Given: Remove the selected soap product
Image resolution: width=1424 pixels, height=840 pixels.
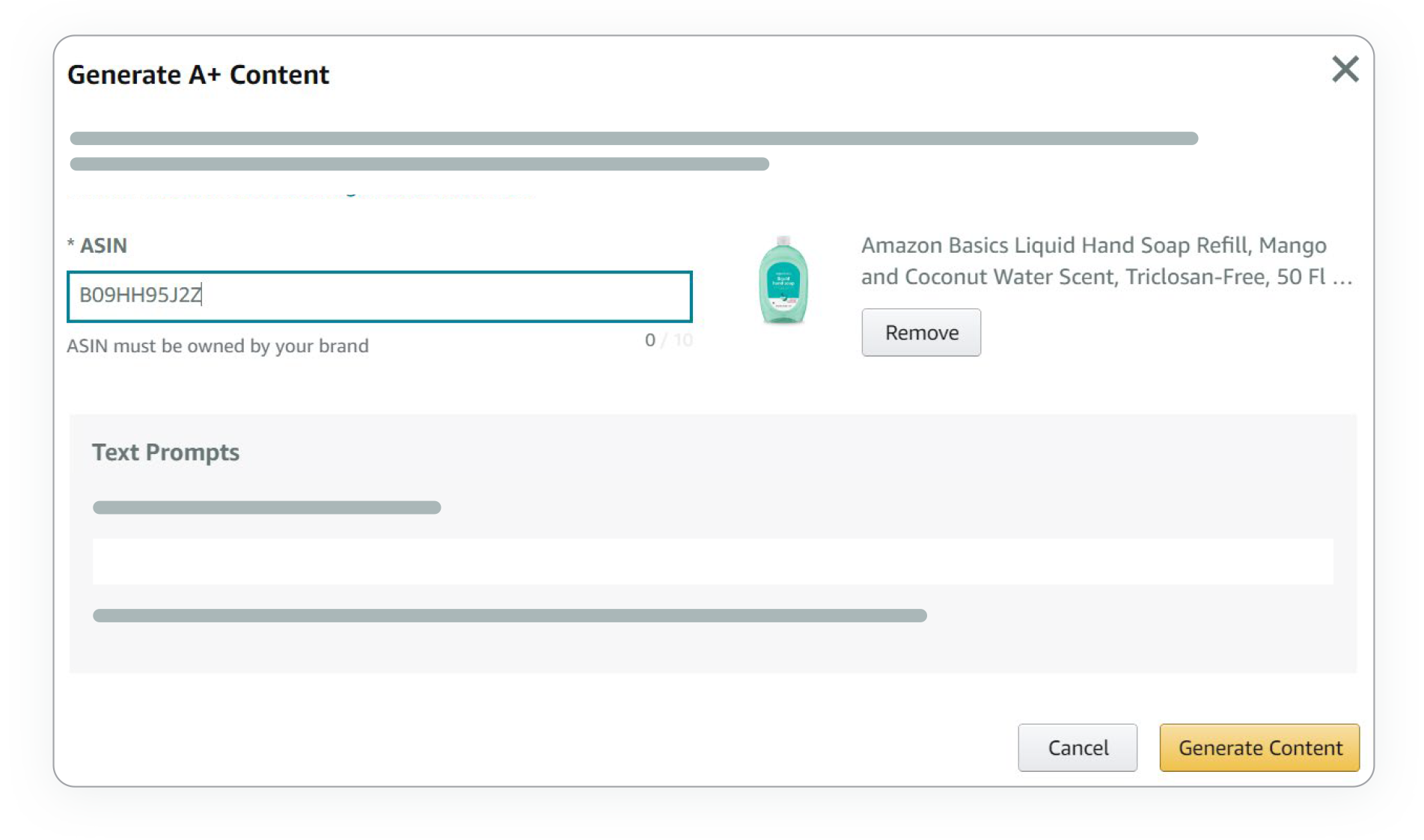Looking at the screenshot, I should pos(920,332).
